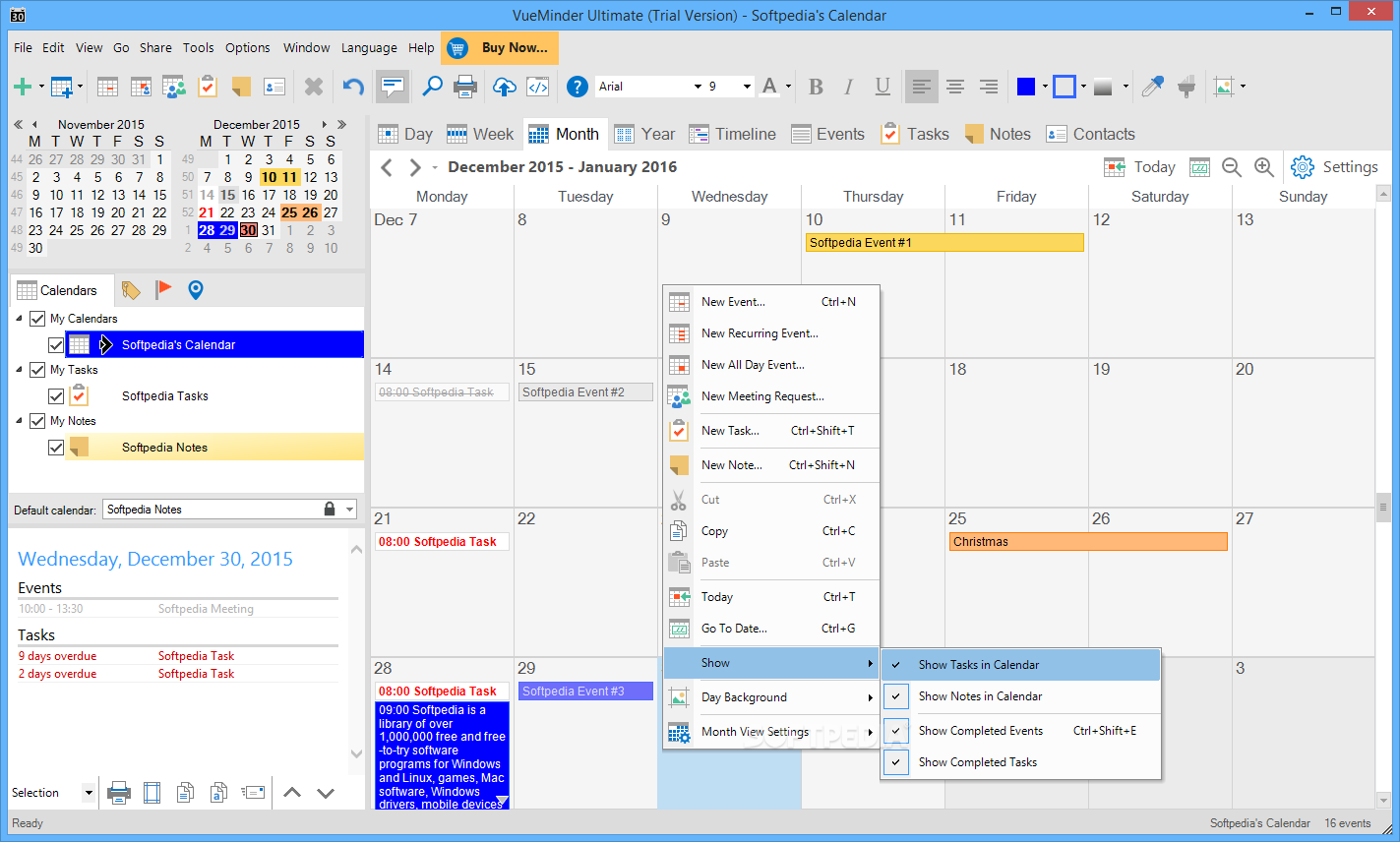Viewport: 1400px width, 842px height.
Task: Uncheck Softpedia Tasks checkbox
Action: click(x=56, y=396)
